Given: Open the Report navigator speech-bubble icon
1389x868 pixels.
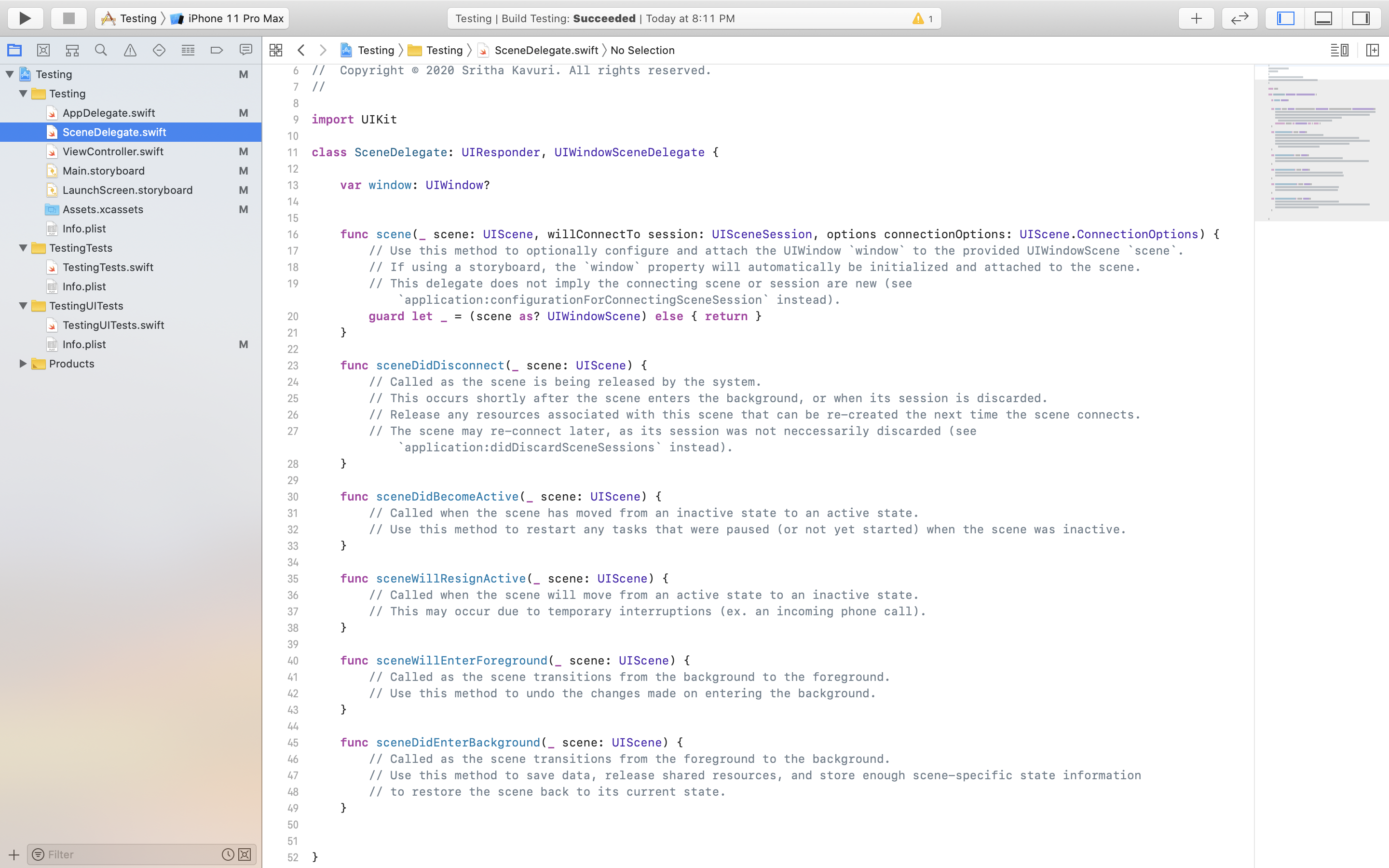Looking at the screenshot, I should click(x=245, y=51).
